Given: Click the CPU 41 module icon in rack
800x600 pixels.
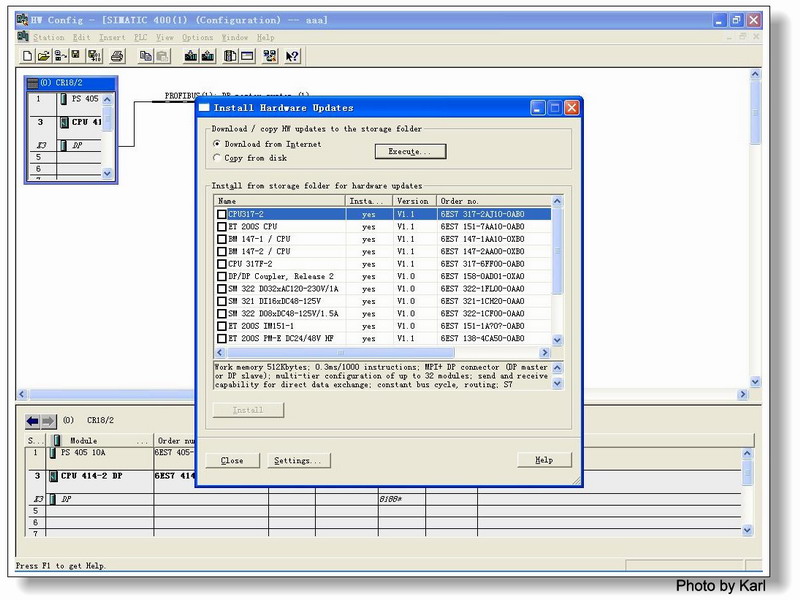Looking at the screenshot, I should tap(64, 122).
